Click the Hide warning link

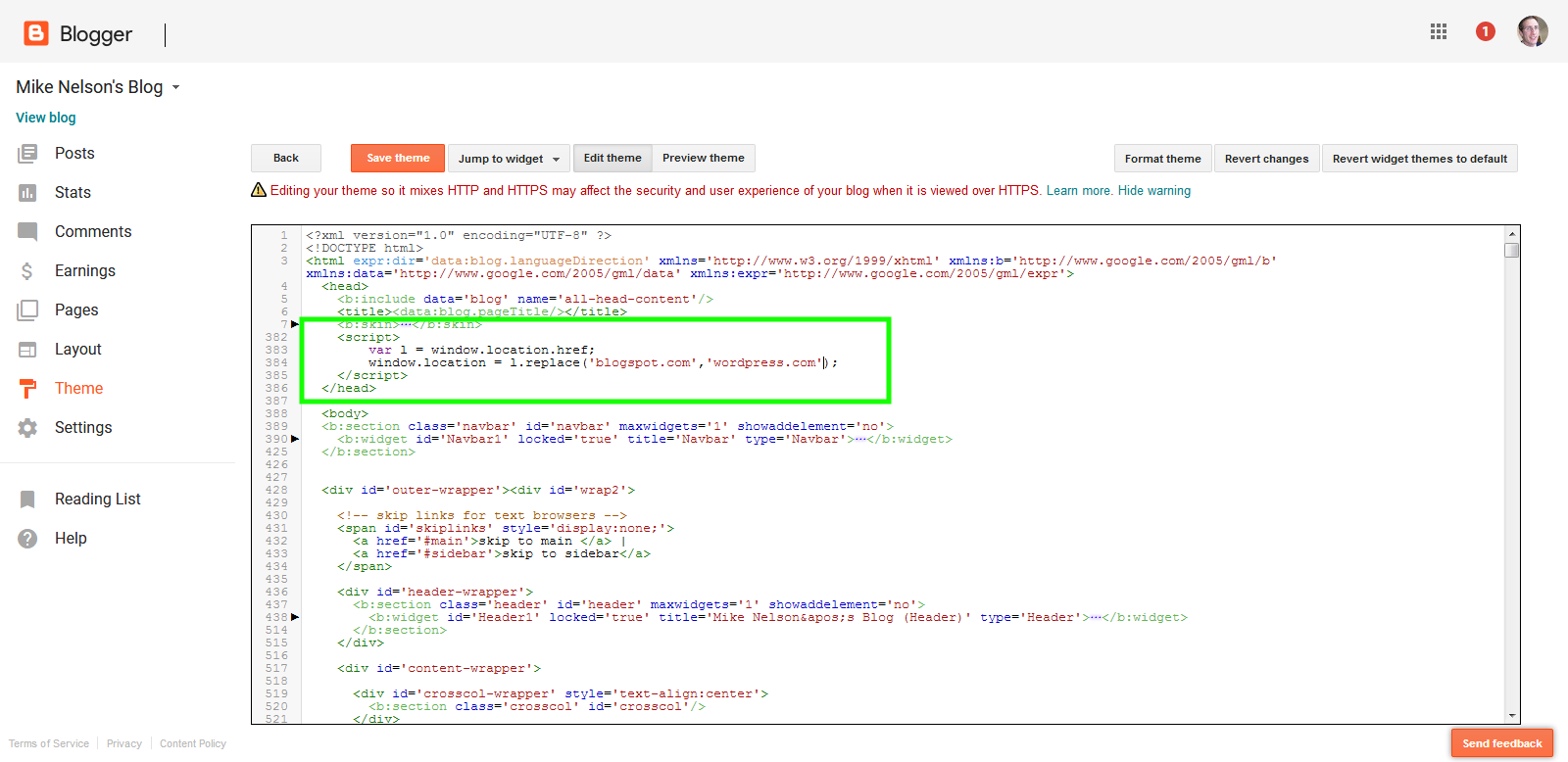pos(1154,191)
